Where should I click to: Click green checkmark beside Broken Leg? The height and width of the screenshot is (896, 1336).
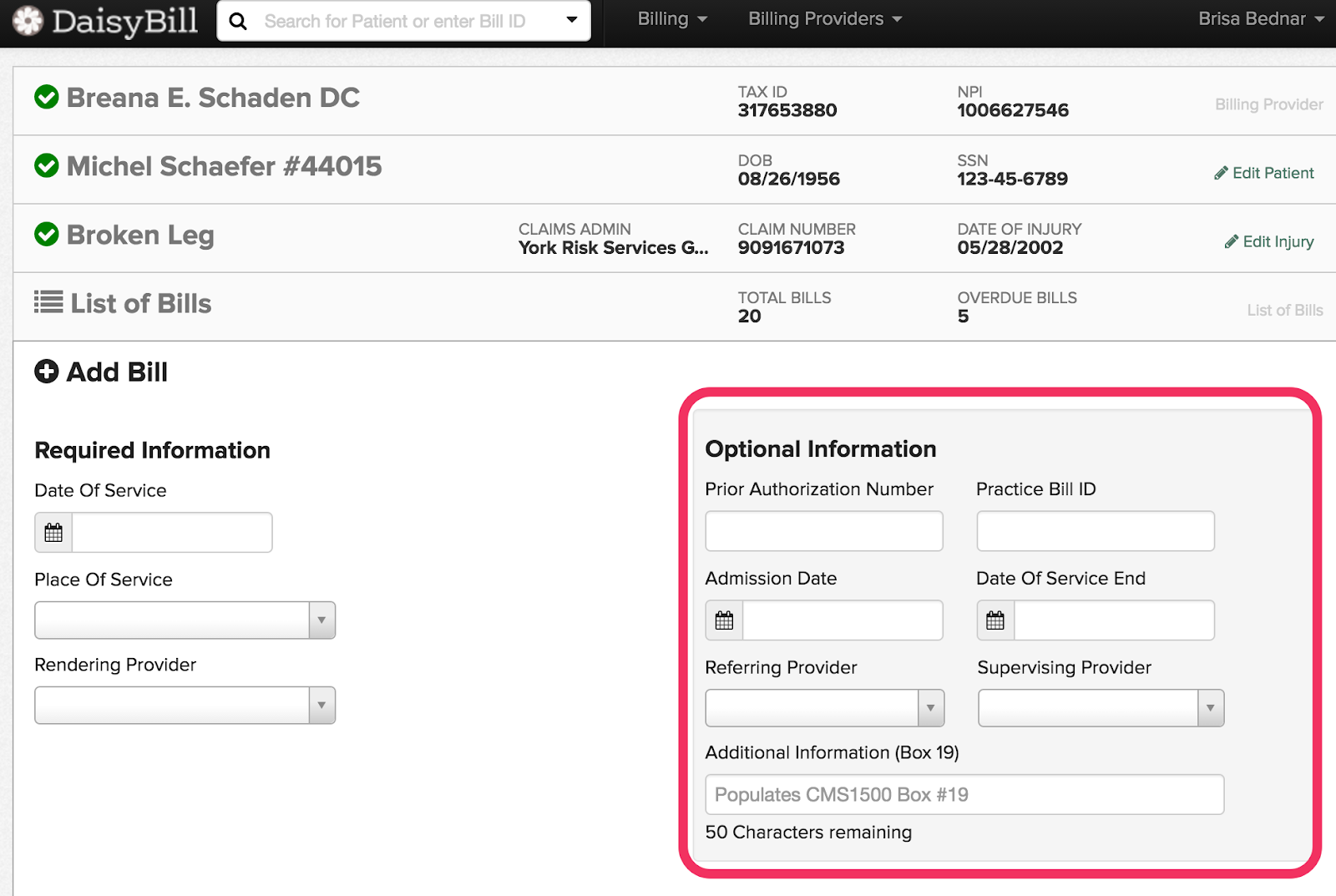[x=47, y=235]
